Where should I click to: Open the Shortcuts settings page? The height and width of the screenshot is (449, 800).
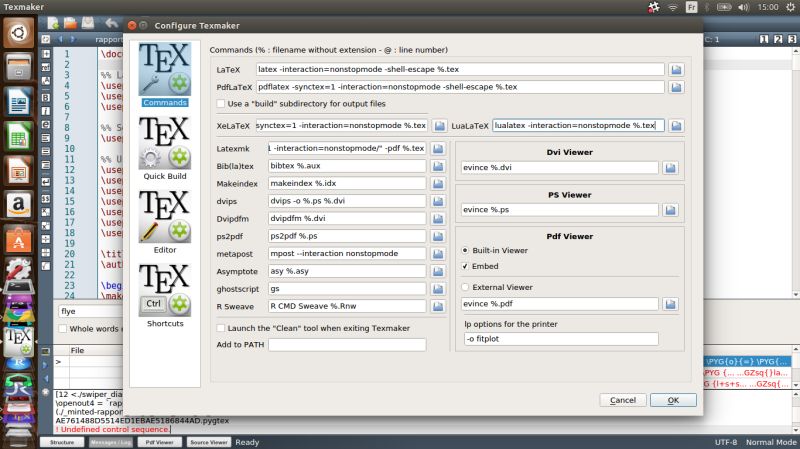(x=165, y=295)
